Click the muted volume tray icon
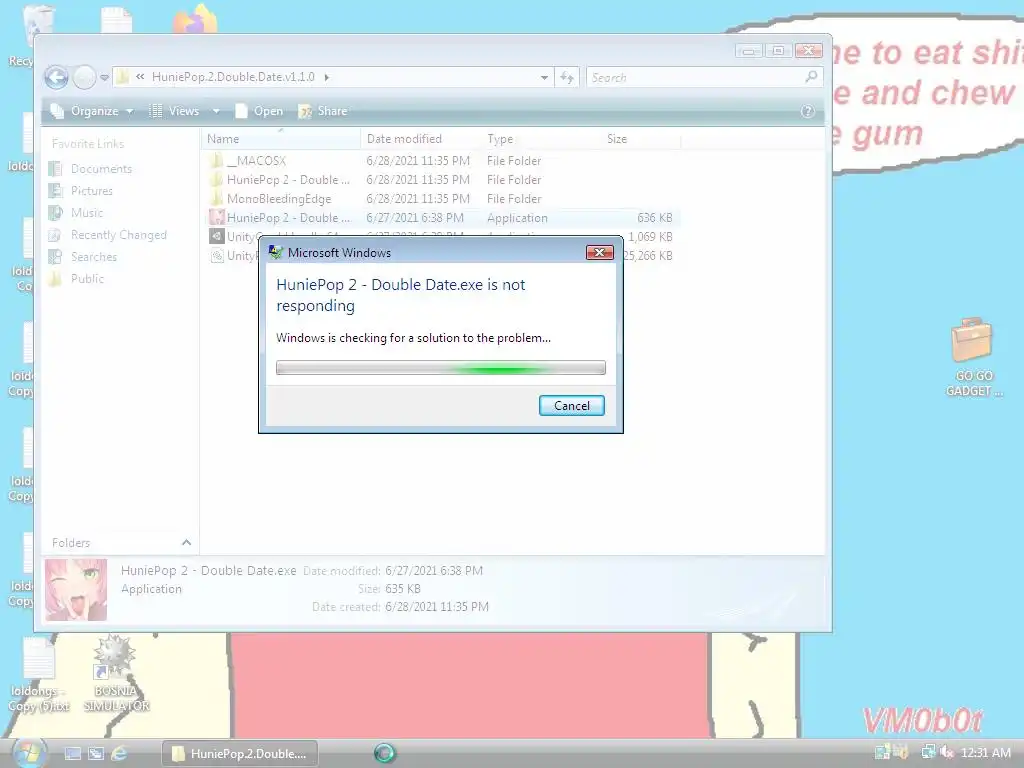 click(x=946, y=753)
